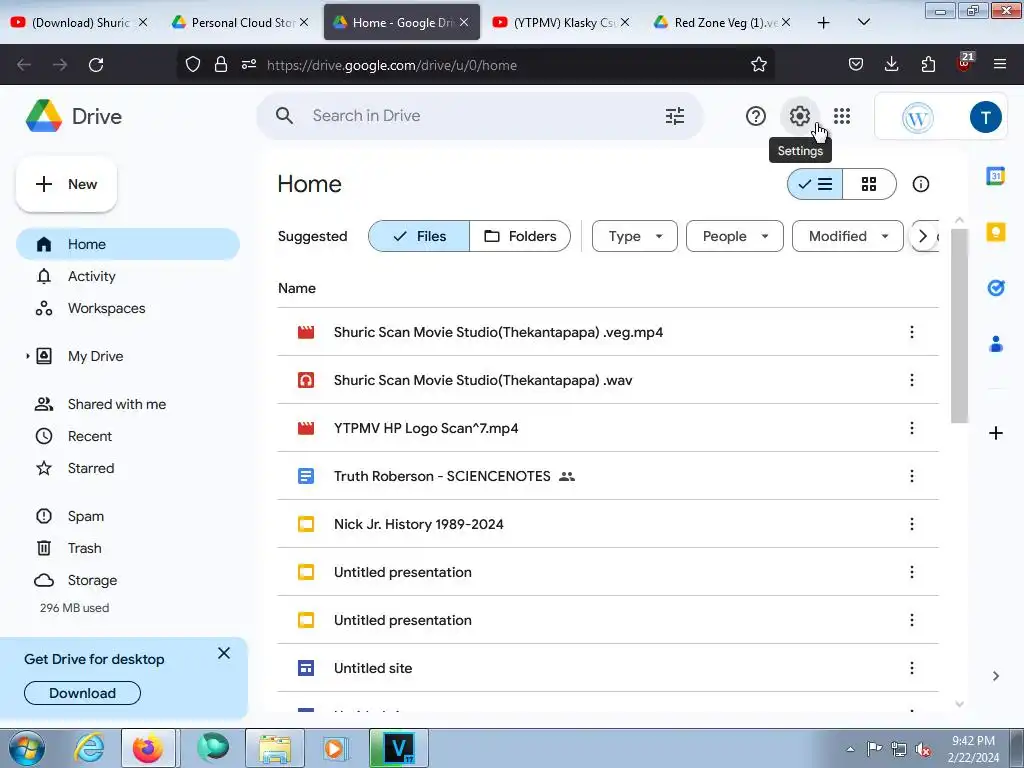Open Recent files section
Screen dimensions: 1024x768
pyautogui.click(x=128, y=436)
